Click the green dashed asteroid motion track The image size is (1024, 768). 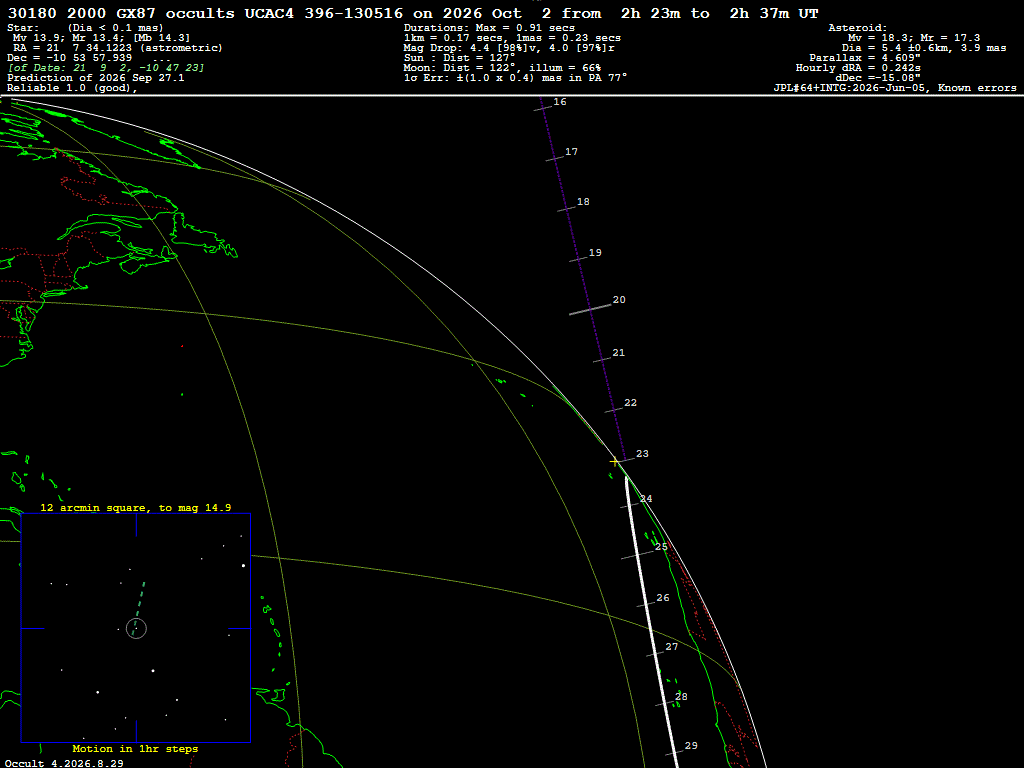point(138,609)
